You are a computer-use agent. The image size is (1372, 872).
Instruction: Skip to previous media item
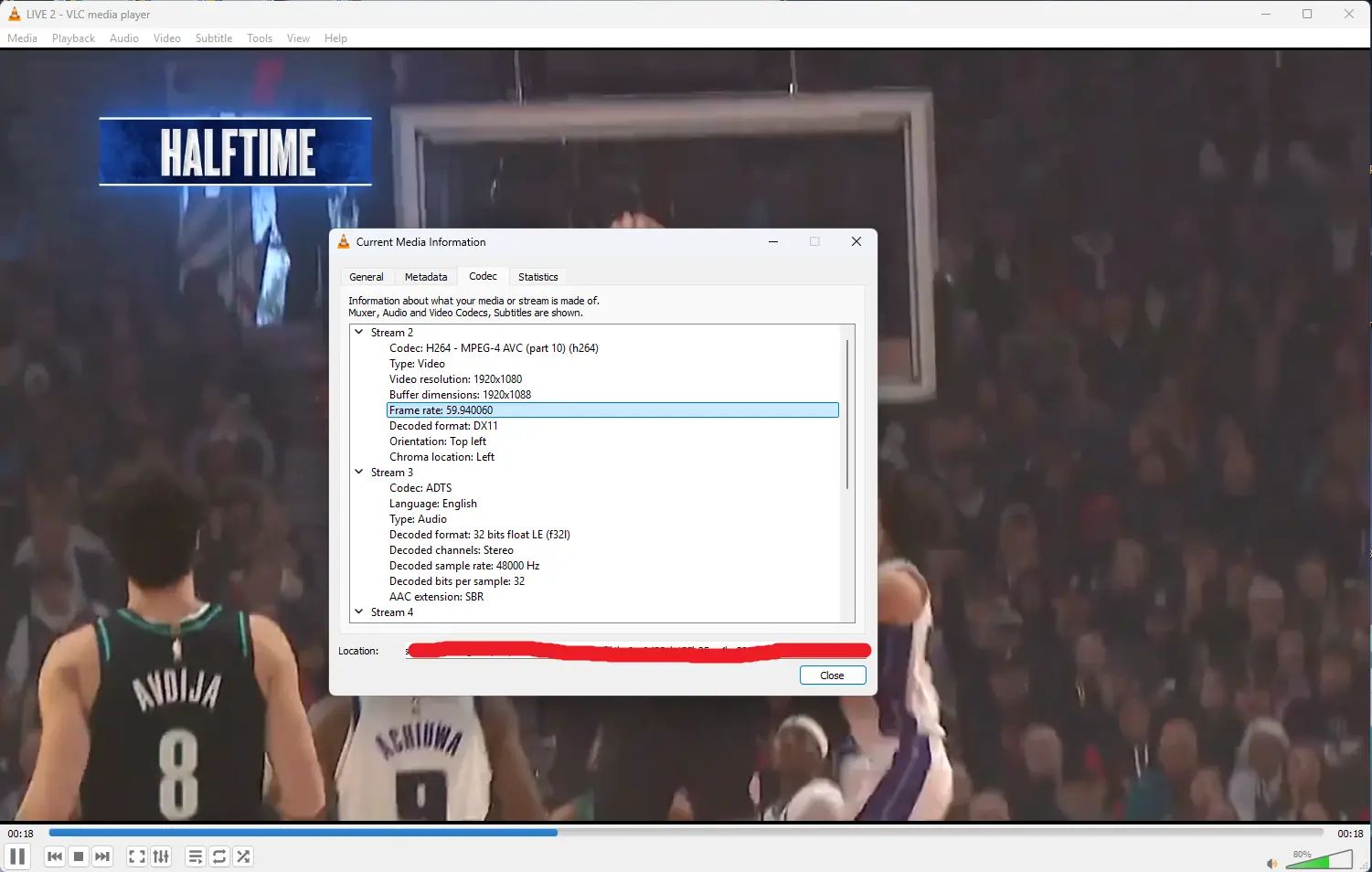point(55,856)
